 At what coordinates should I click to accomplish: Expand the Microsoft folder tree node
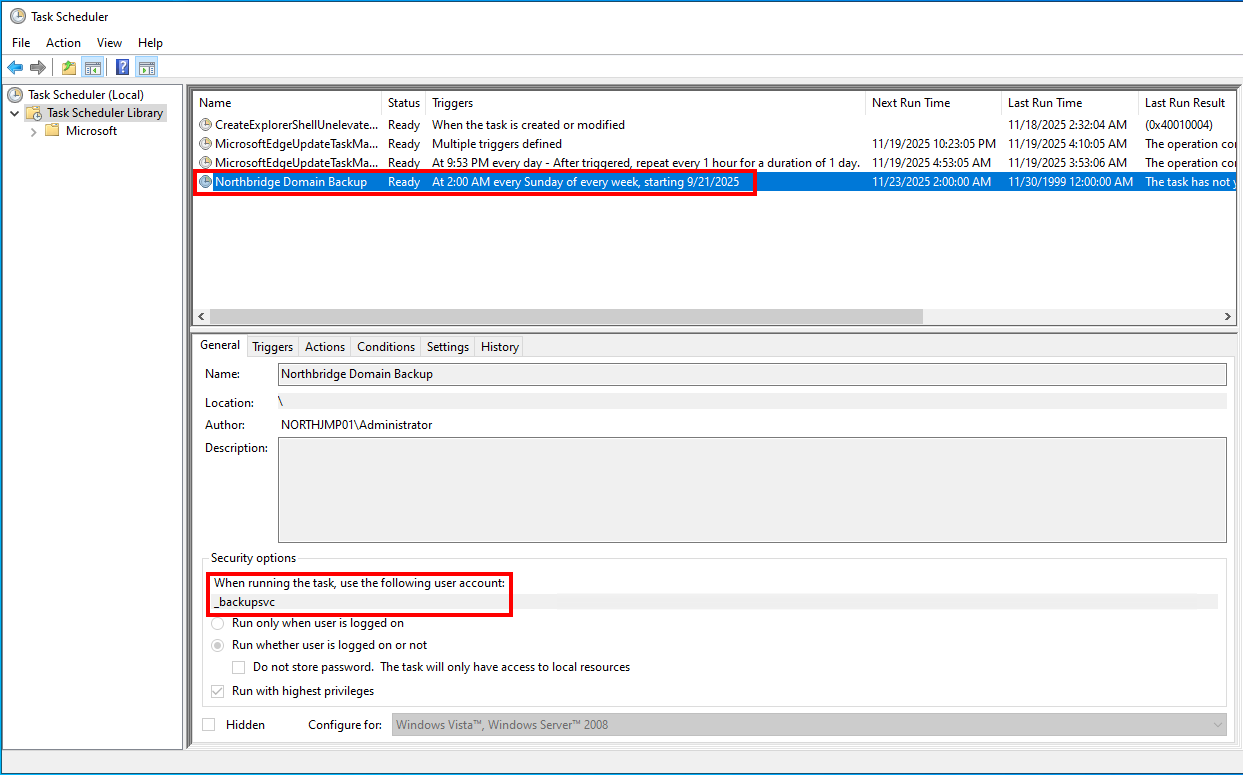34,131
